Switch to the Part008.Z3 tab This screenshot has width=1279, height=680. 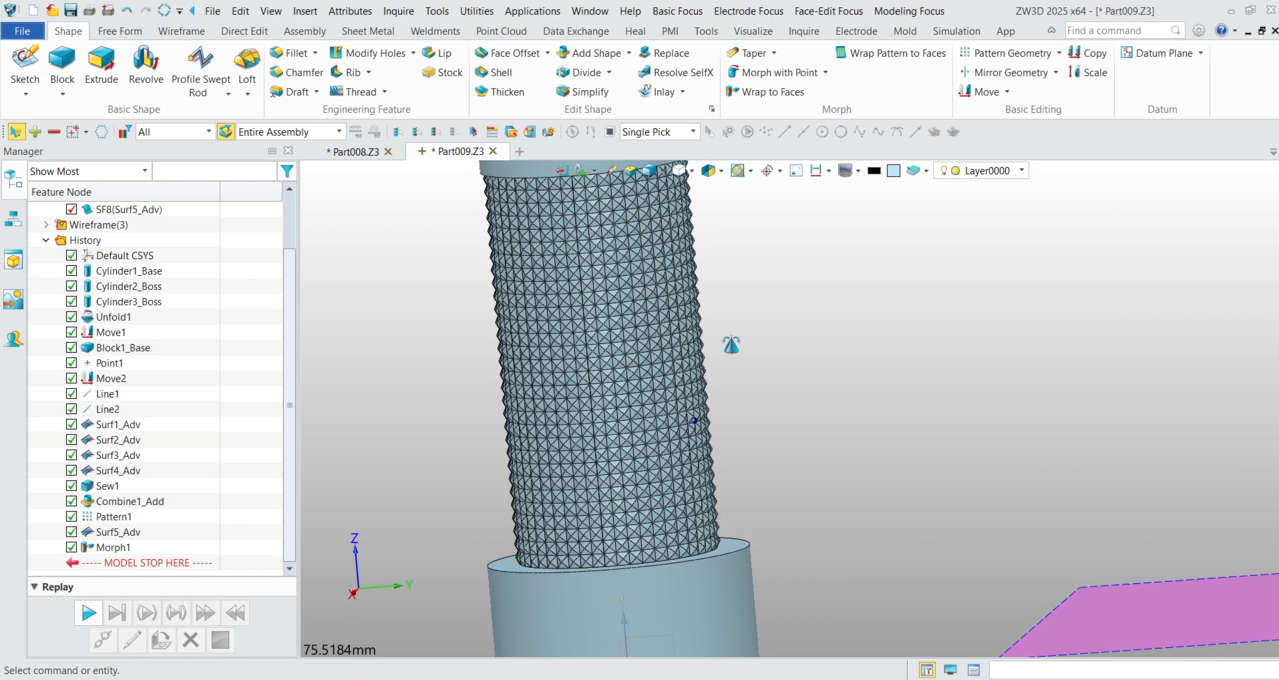pos(355,150)
